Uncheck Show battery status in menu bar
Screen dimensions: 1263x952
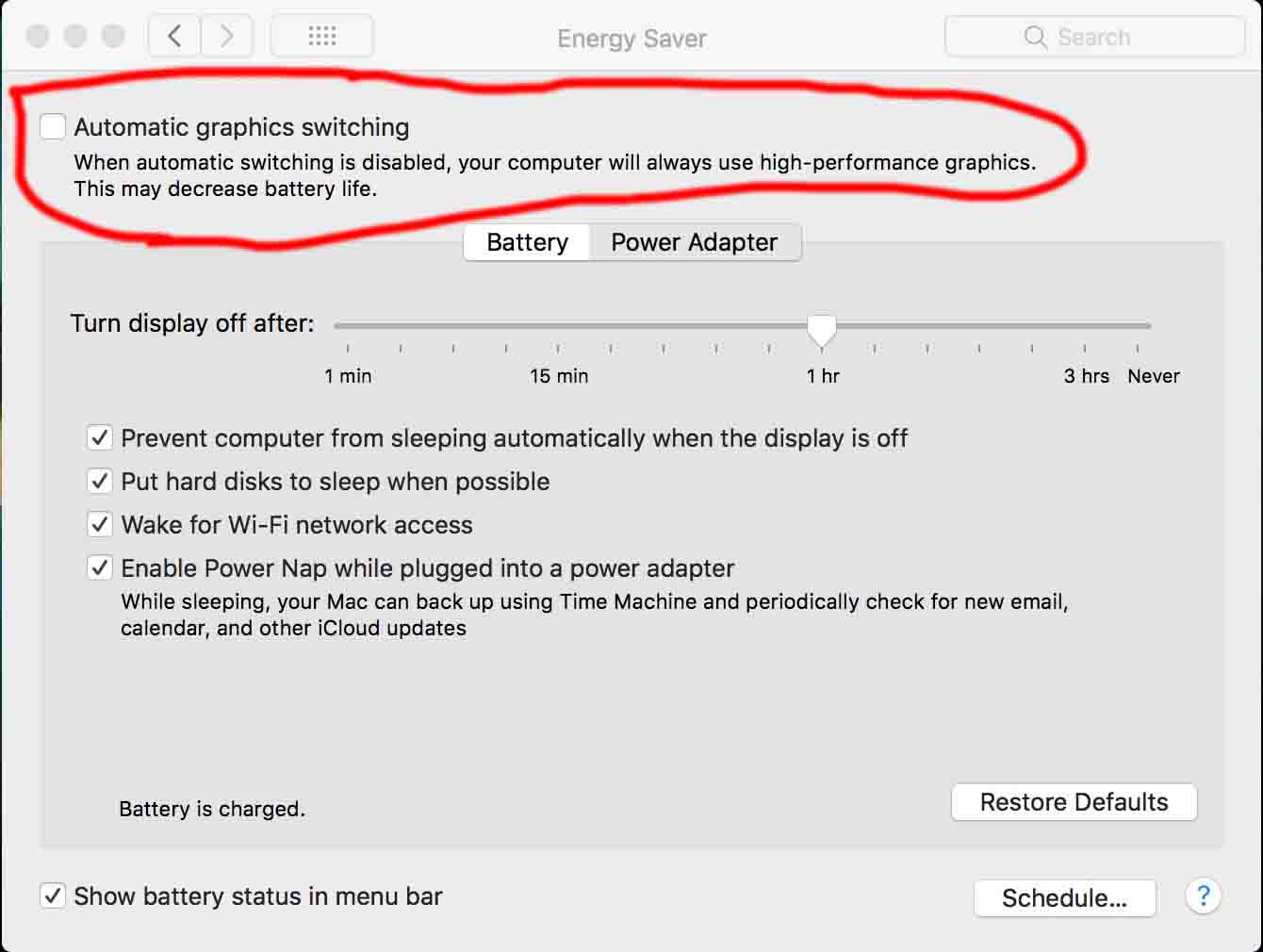click(53, 895)
